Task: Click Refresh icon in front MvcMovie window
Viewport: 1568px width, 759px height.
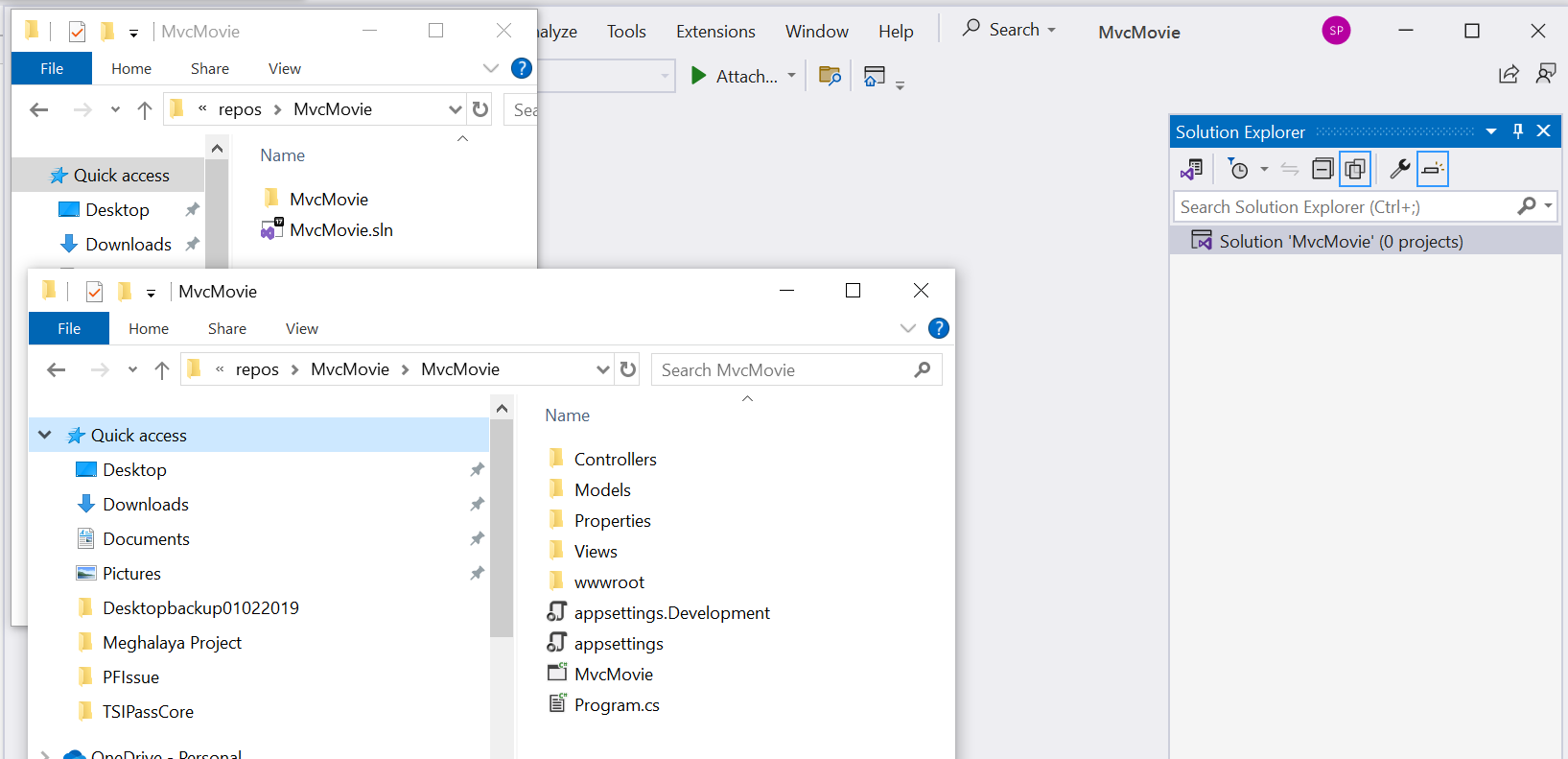Action: (x=628, y=369)
